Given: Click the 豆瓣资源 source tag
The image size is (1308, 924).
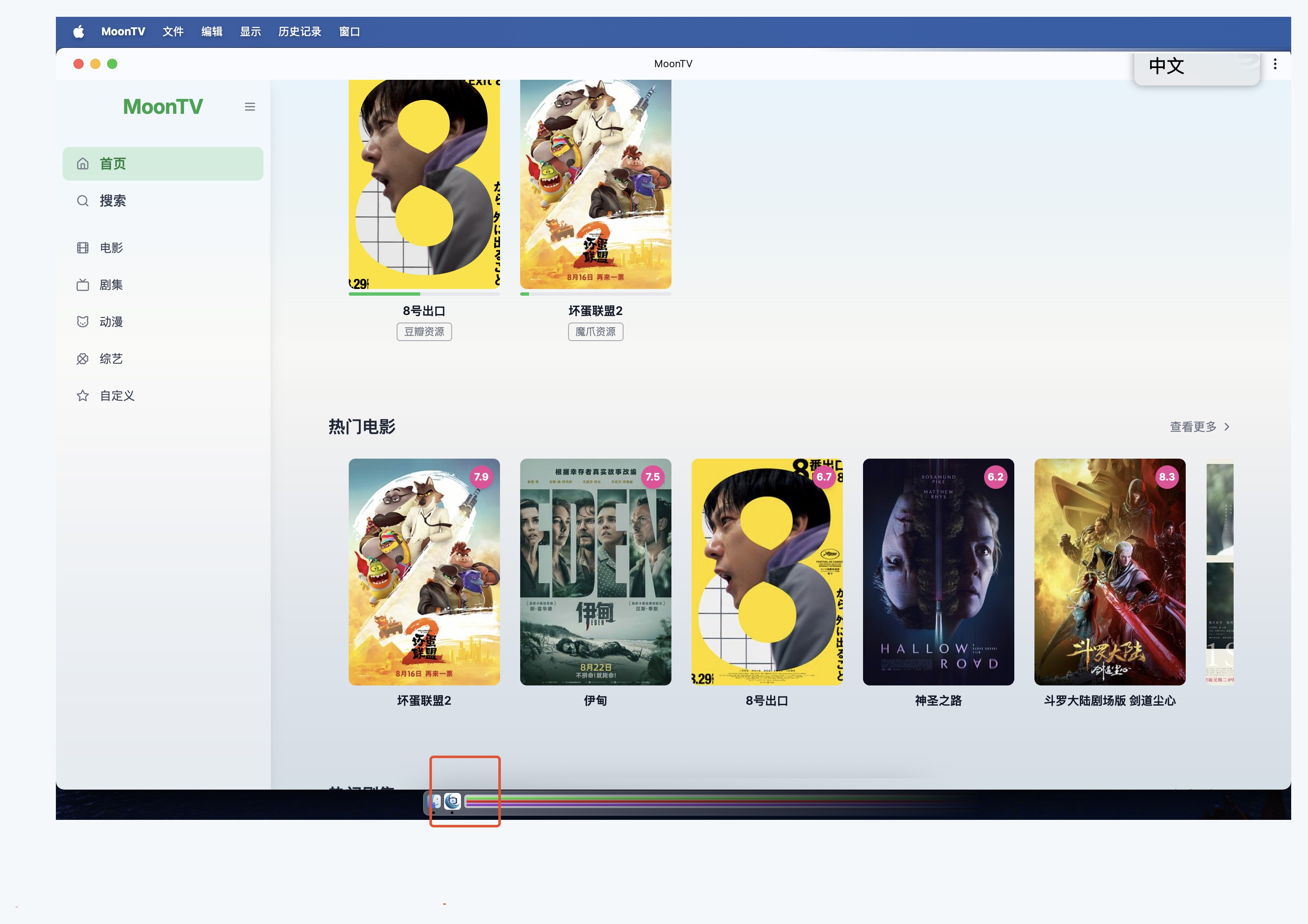Looking at the screenshot, I should (424, 332).
